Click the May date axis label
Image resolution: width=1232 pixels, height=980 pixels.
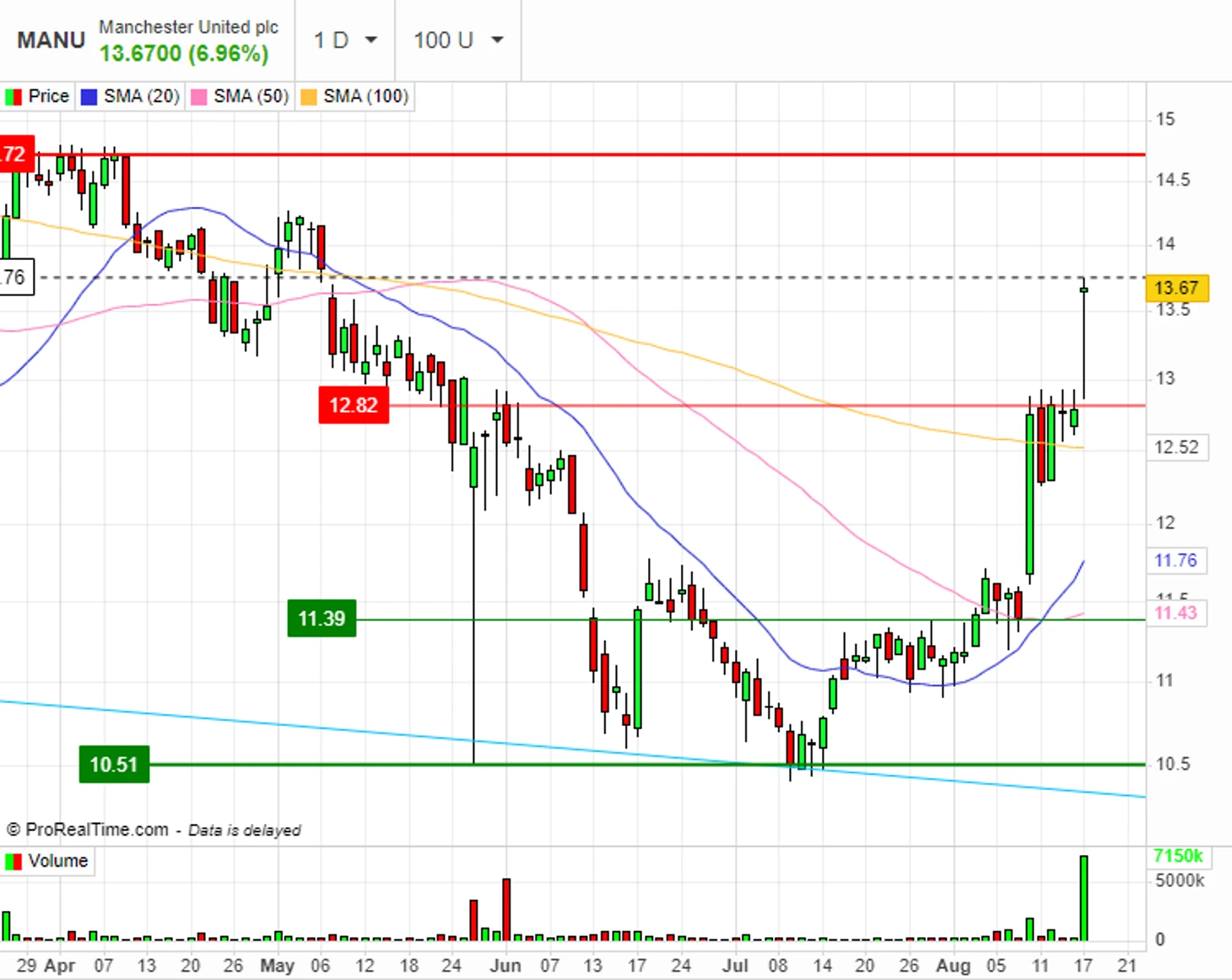tap(278, 965)
